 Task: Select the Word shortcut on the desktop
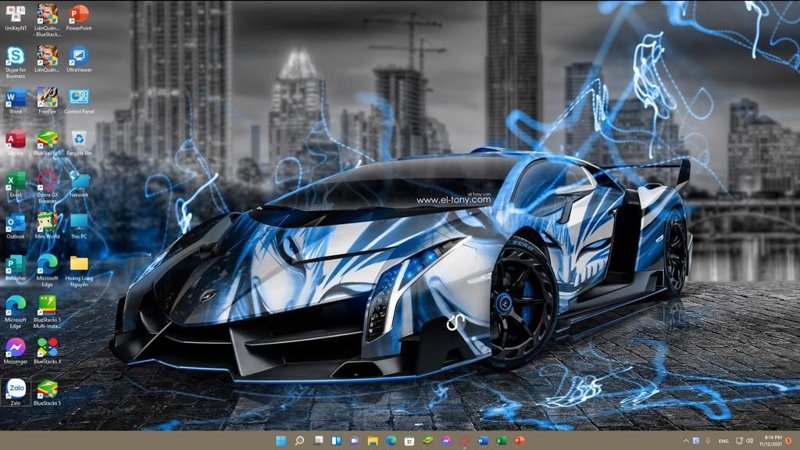pyautogui.click(x=15, y=101)
